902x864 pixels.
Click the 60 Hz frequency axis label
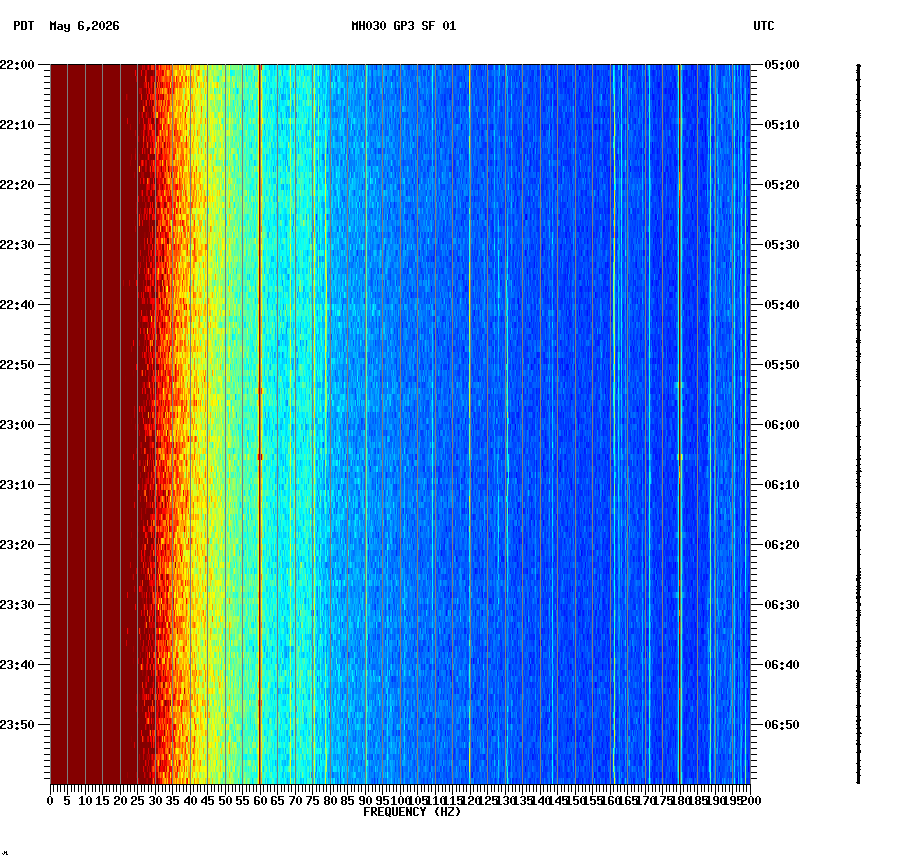260,800
